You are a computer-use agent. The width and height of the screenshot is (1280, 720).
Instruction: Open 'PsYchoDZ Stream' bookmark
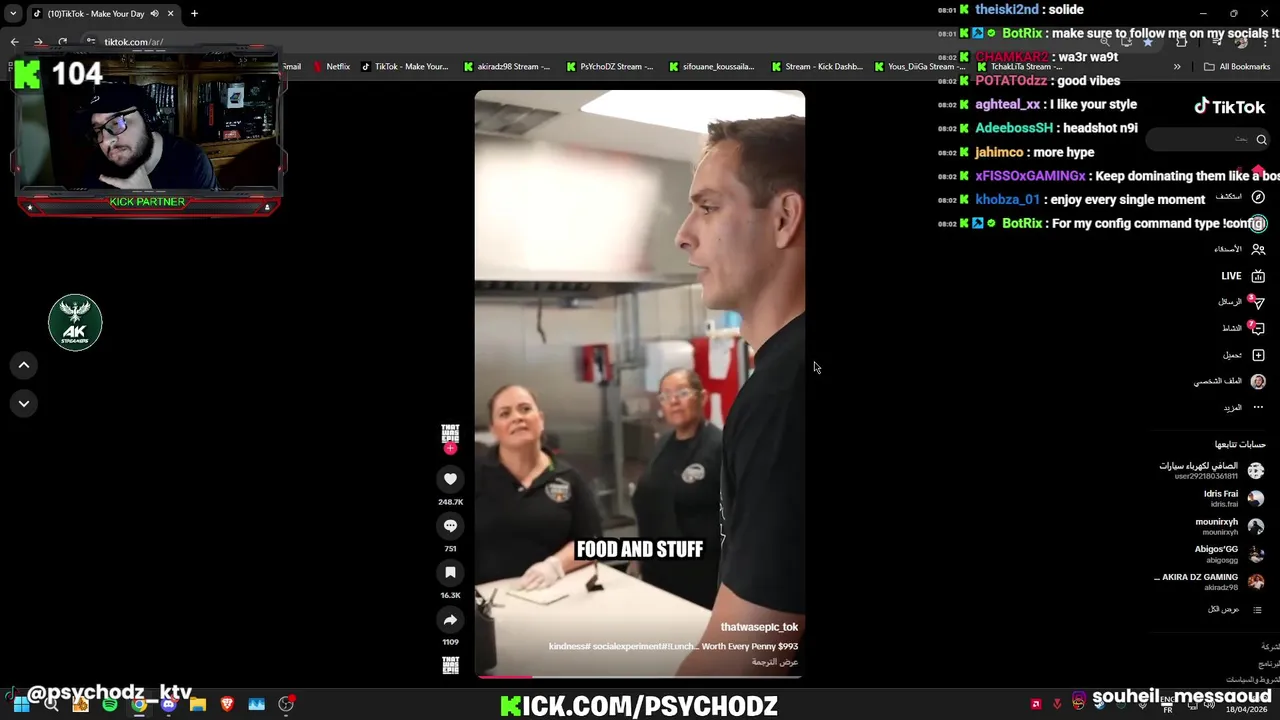tap(610, 67)
